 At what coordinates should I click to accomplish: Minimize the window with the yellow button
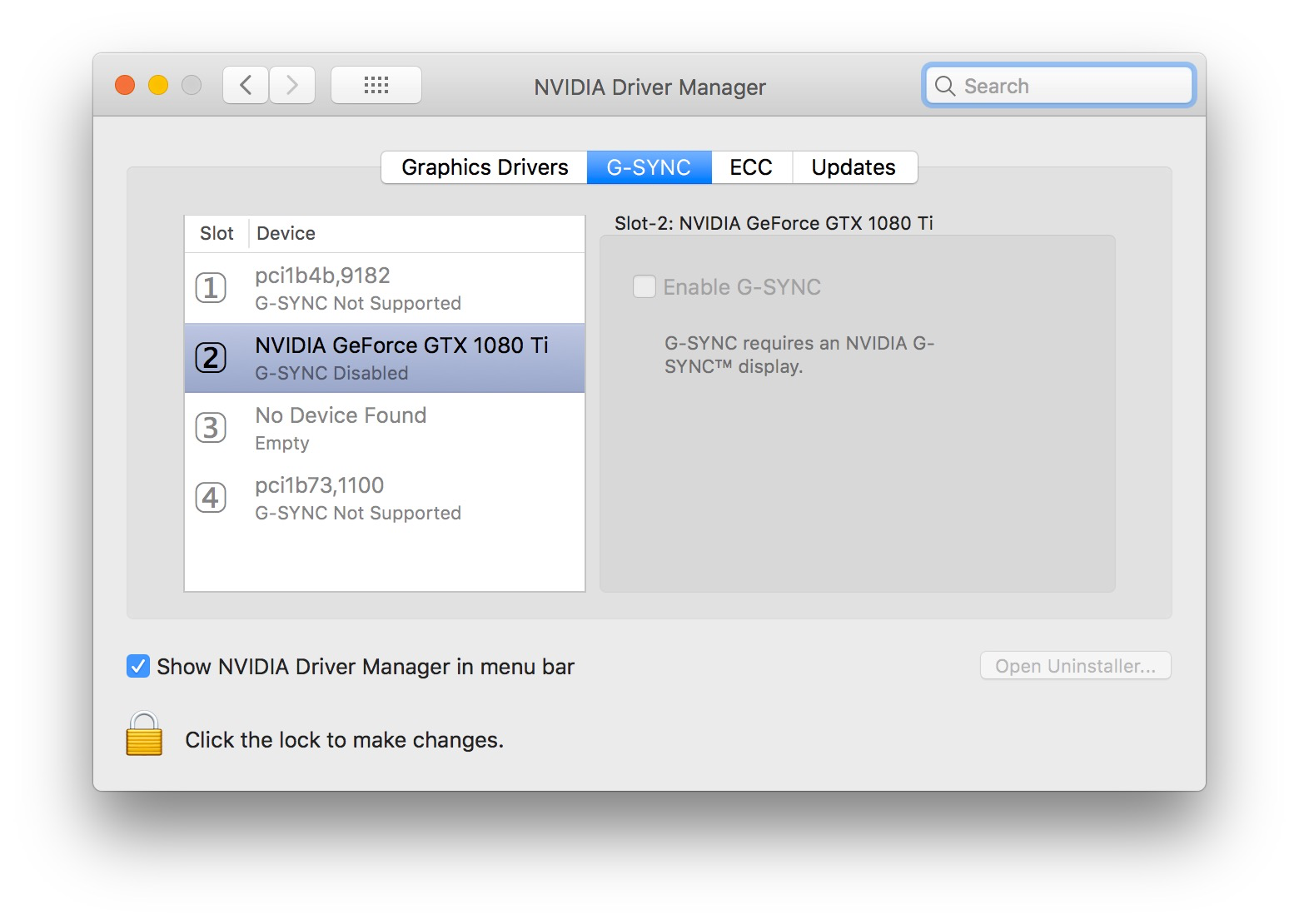(158, 85)
